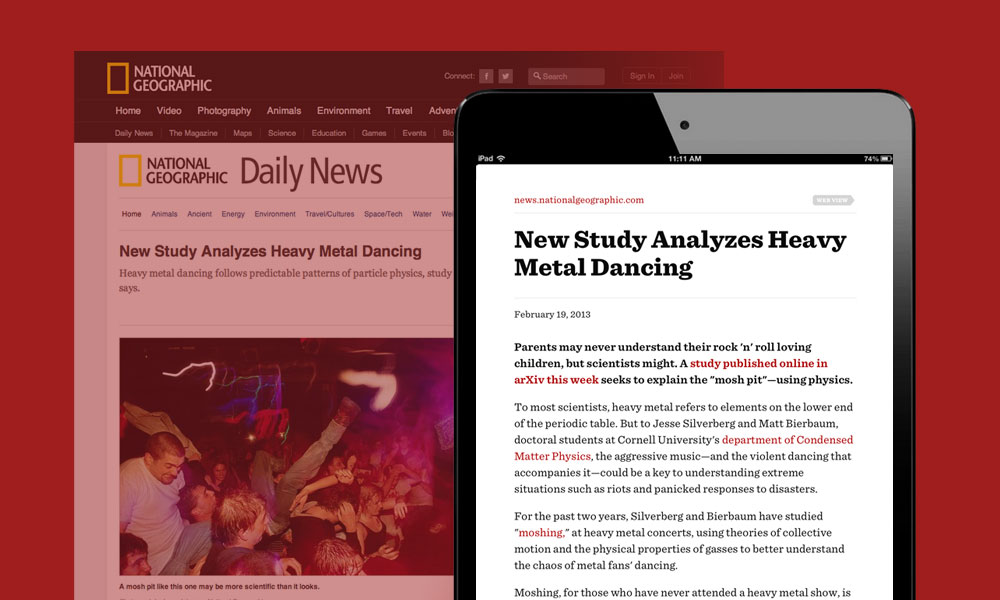Select Animals in the Daily News category bar
The height and width of the screenshot is (600, 1000).
[x=165, y=214]
